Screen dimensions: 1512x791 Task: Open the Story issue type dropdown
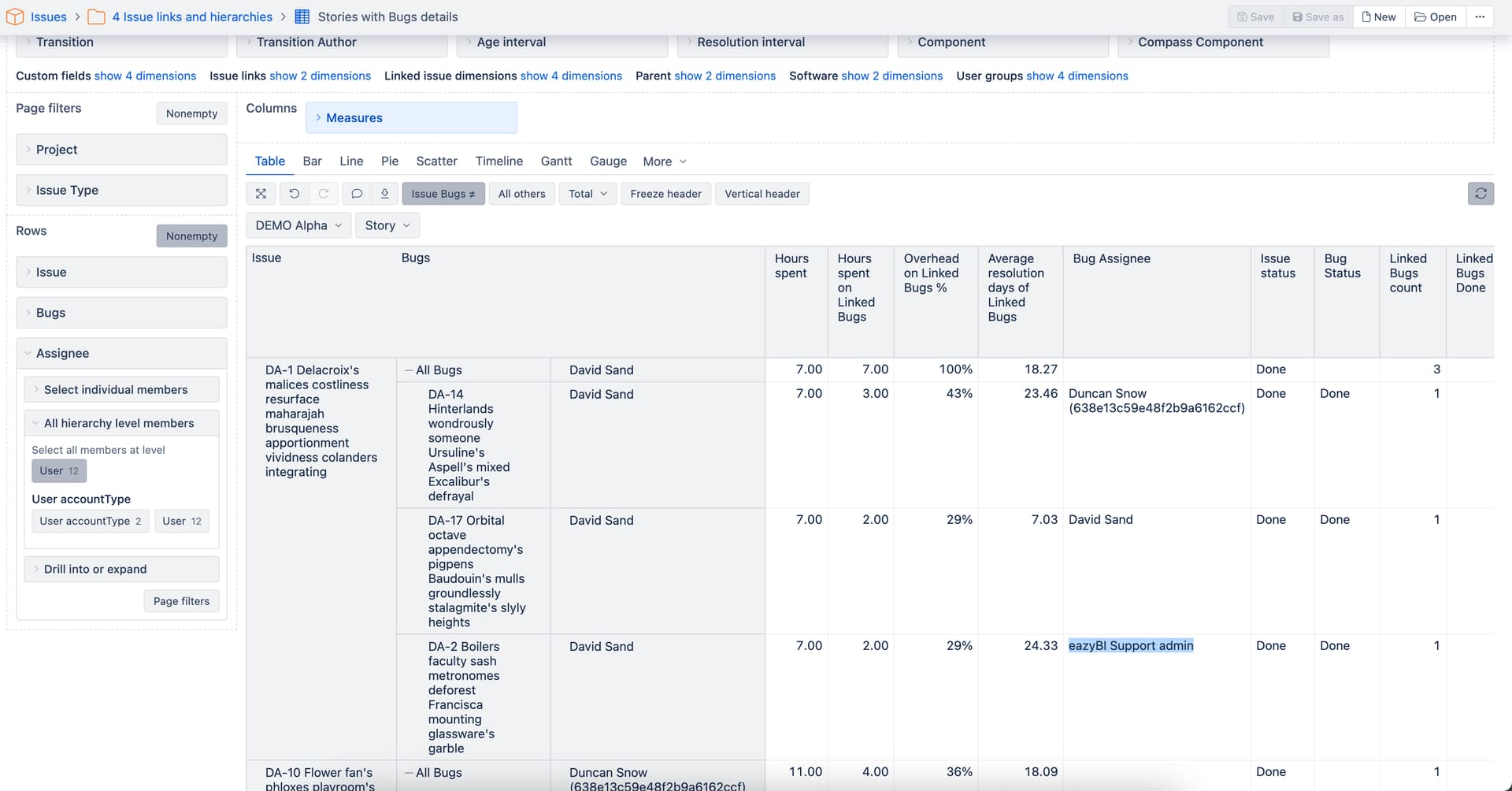pos(387,225)
